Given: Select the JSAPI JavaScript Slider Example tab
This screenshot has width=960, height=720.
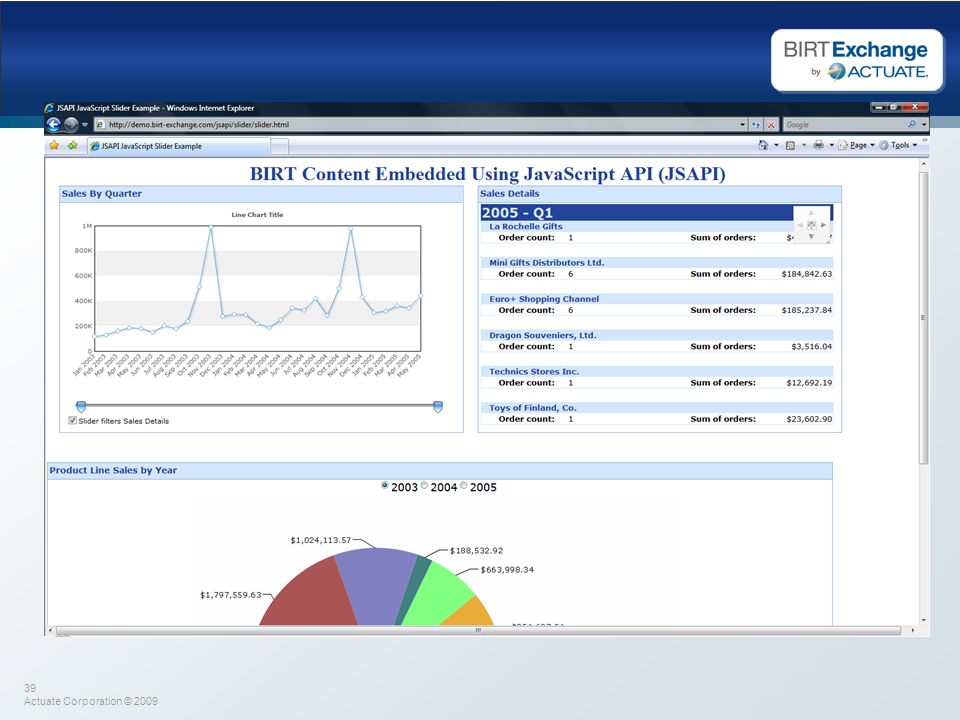Looking at the screenshot, I should tap(178, 146).
